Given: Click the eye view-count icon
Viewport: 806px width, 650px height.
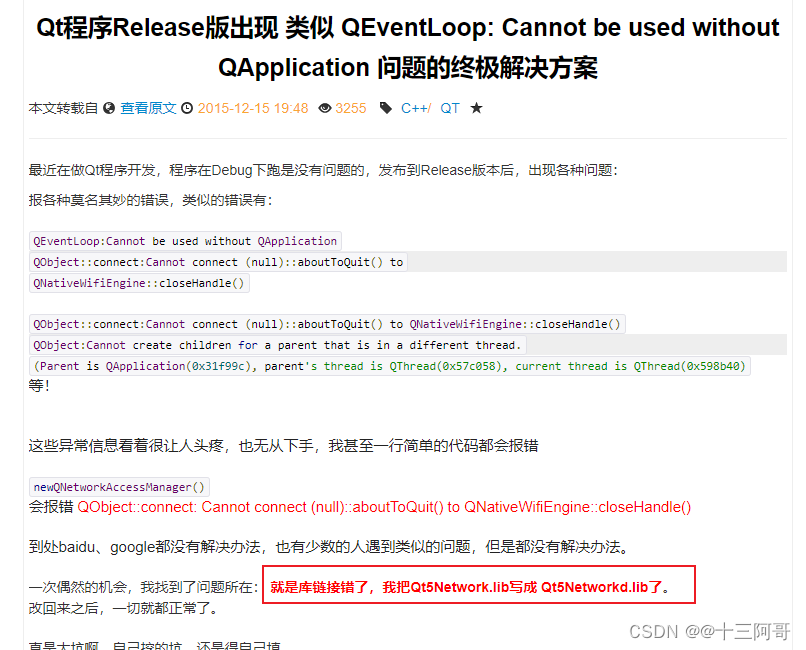Looking at the screenshot, I should [x=325, y=108].
